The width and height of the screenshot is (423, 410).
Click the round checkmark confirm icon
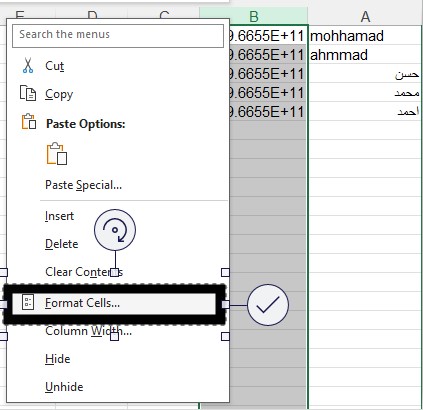(268, 305)
